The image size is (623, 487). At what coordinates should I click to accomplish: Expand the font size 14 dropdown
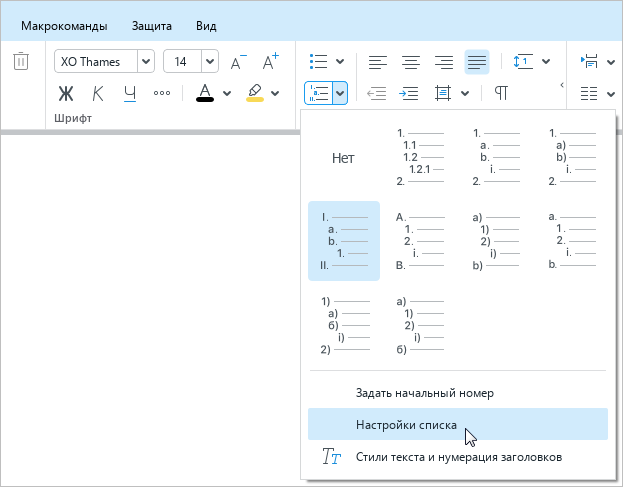tap(210, 62)
